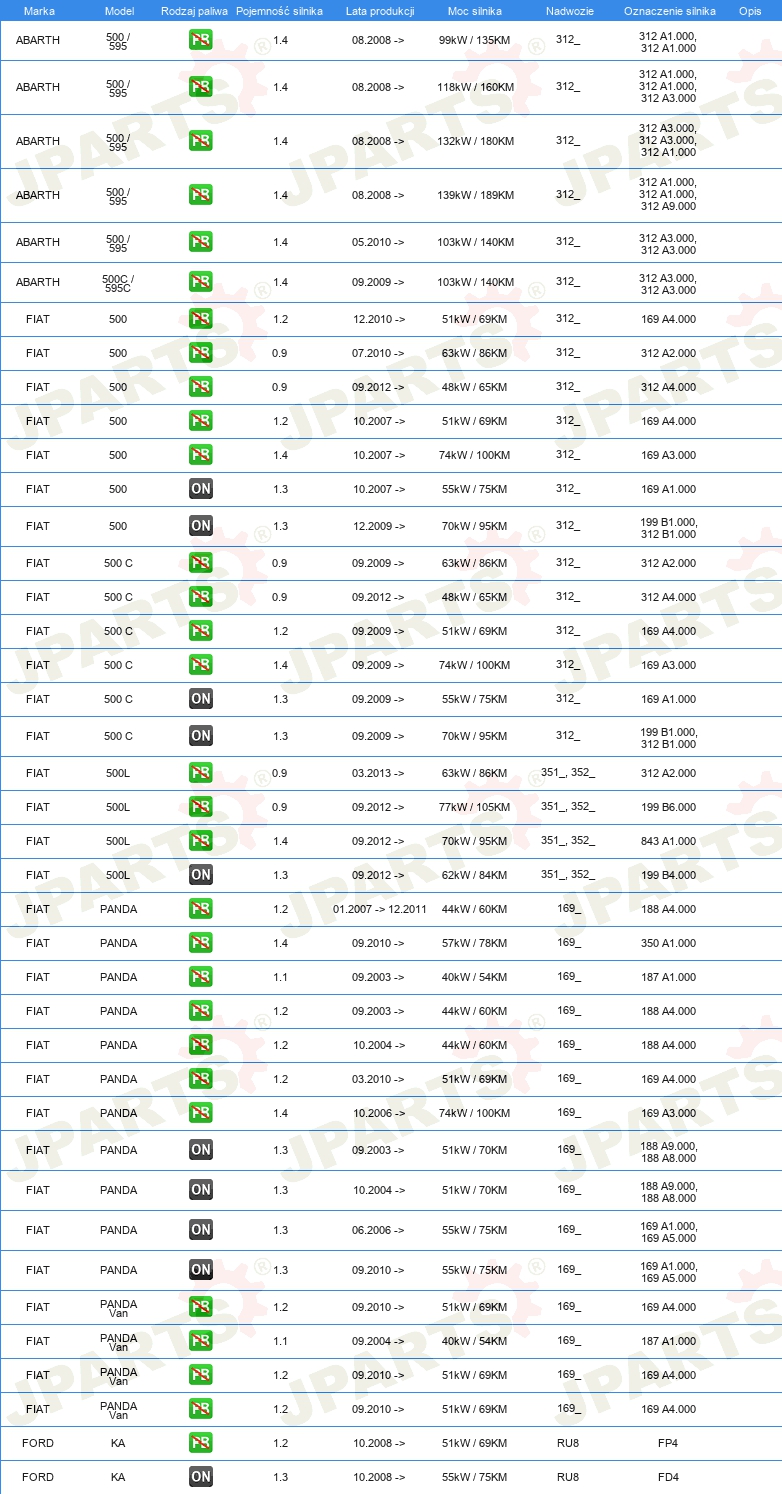The image size is (782, 1494).
Task: Click the Moc silnika column header
Action: pos(475,11)
